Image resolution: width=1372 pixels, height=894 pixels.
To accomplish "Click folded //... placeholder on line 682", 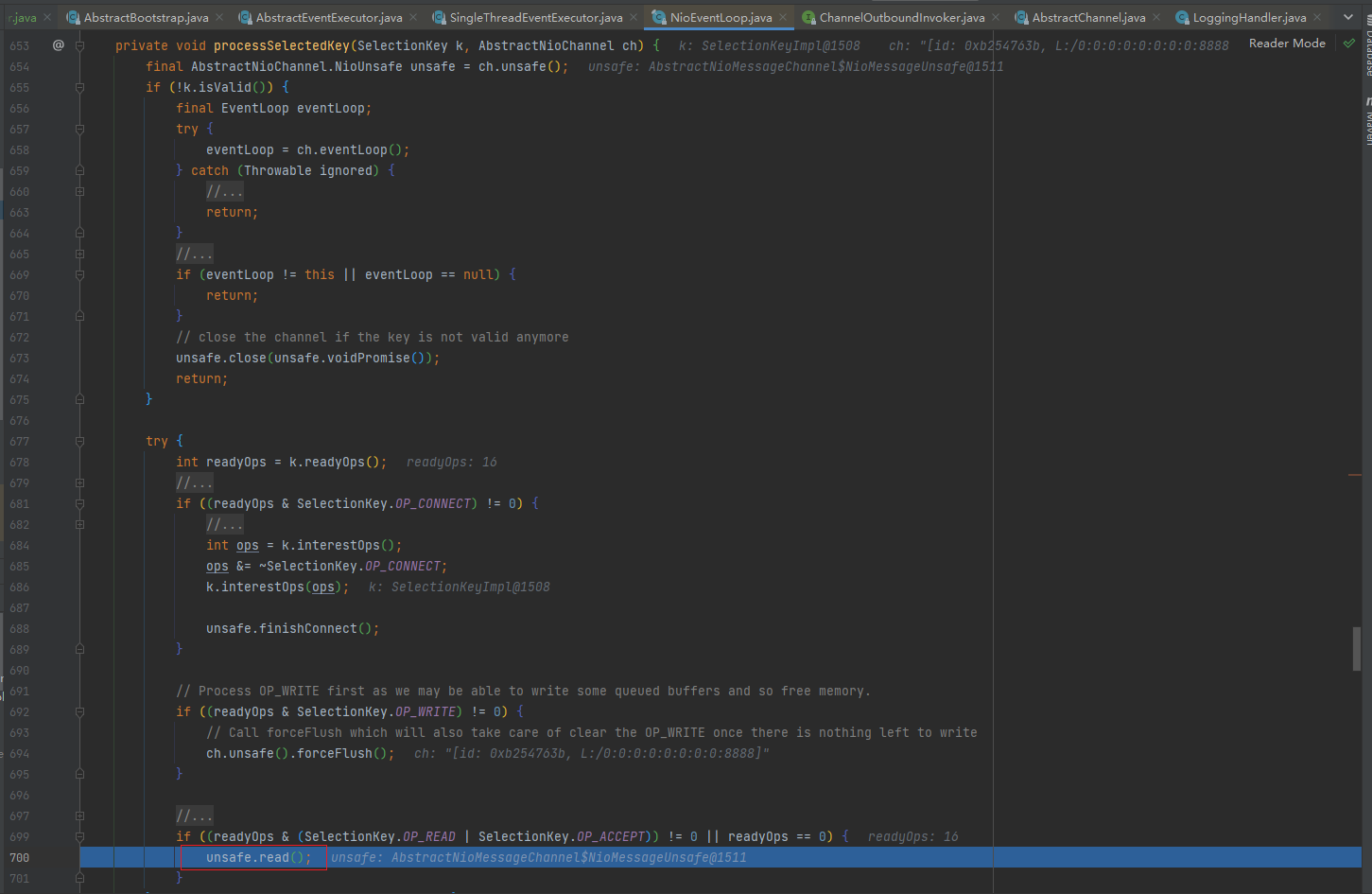I will click(225, 524).
